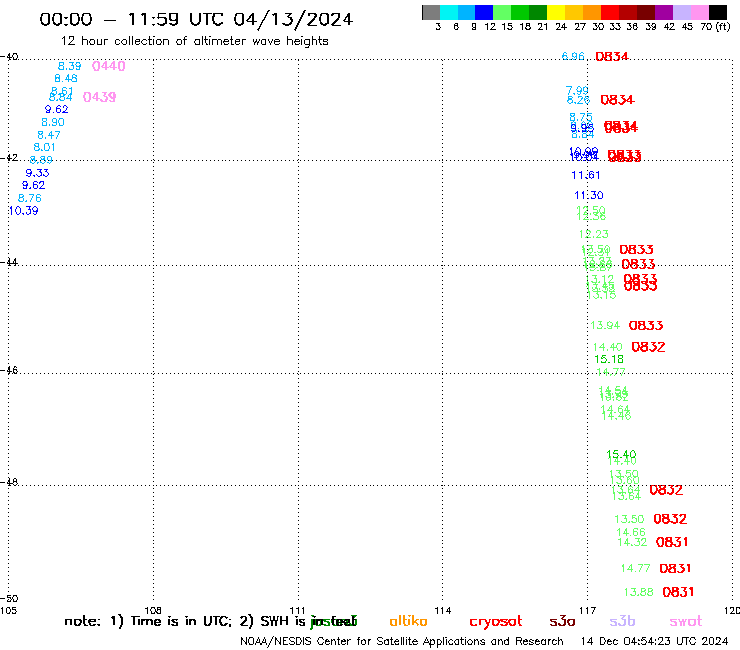Click the red 0831 timestamp beside 14.32
This screenshot has height=650, width=740.
pos(672,542)
